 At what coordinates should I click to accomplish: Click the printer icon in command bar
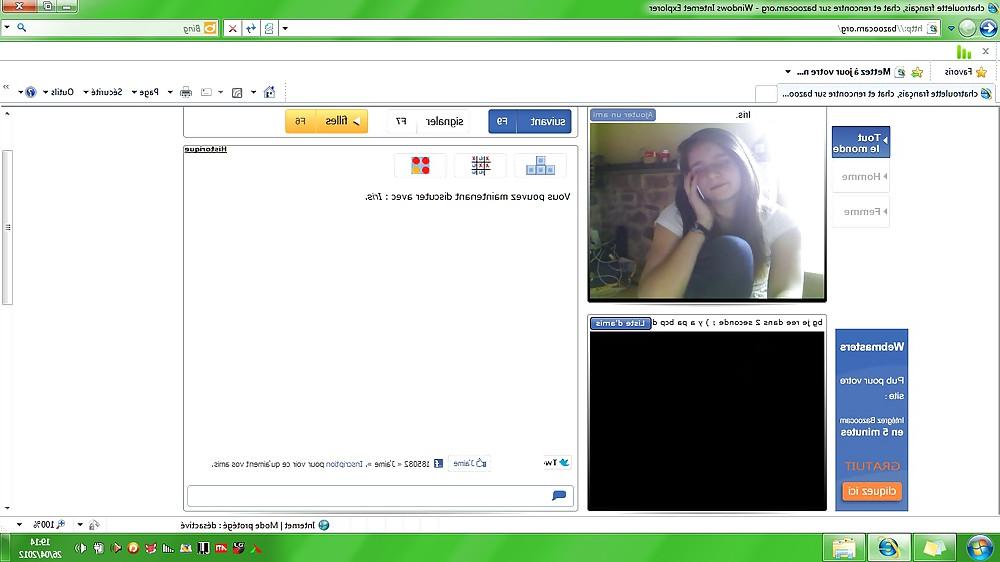click(186, 92)
